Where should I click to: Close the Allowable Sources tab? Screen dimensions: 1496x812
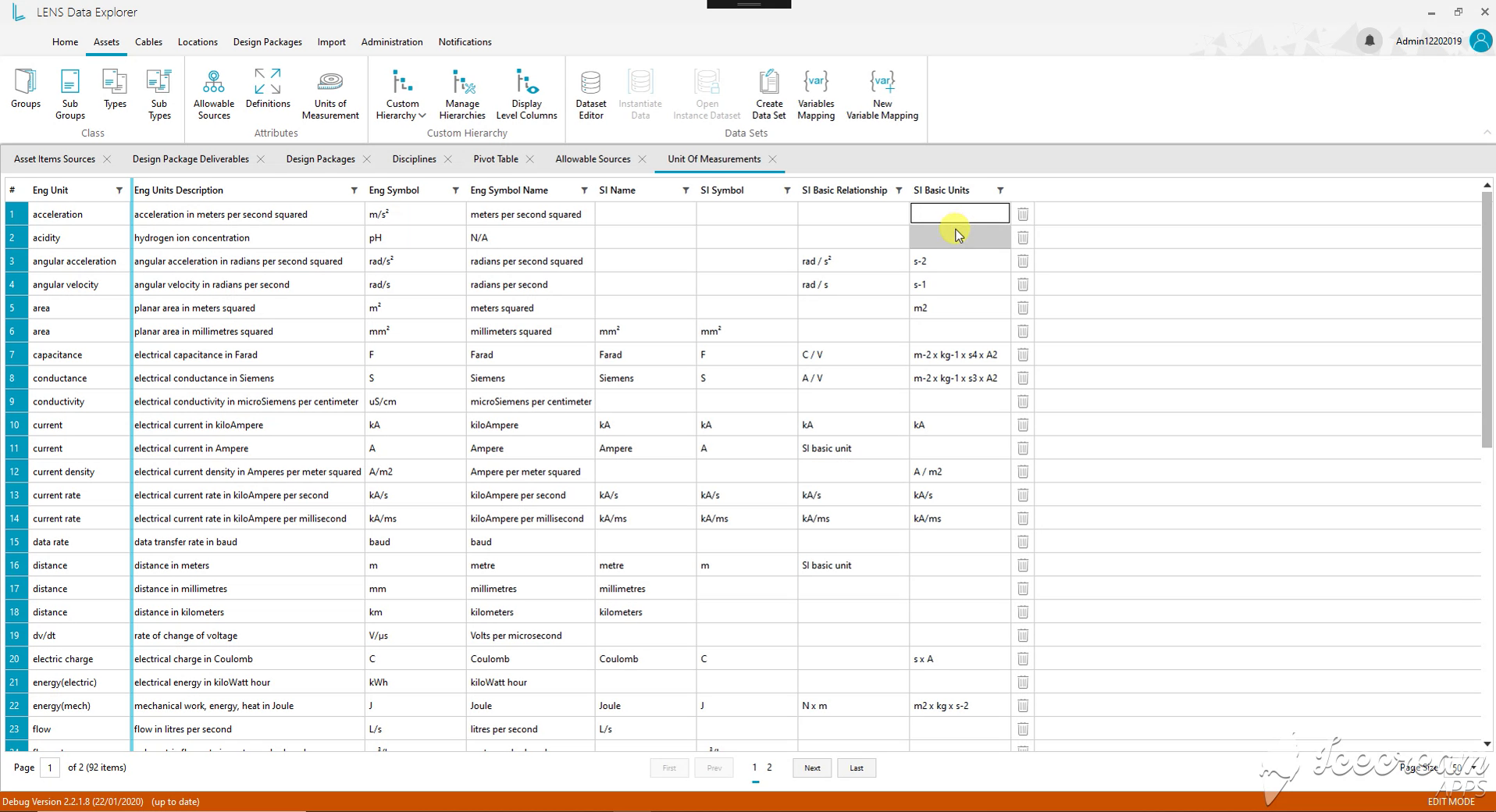coord(642,159)
